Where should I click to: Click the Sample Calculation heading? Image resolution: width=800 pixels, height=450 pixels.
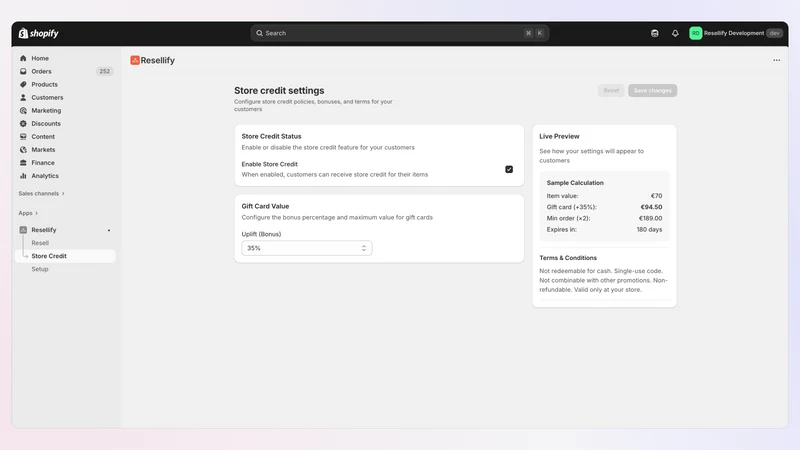575,183
